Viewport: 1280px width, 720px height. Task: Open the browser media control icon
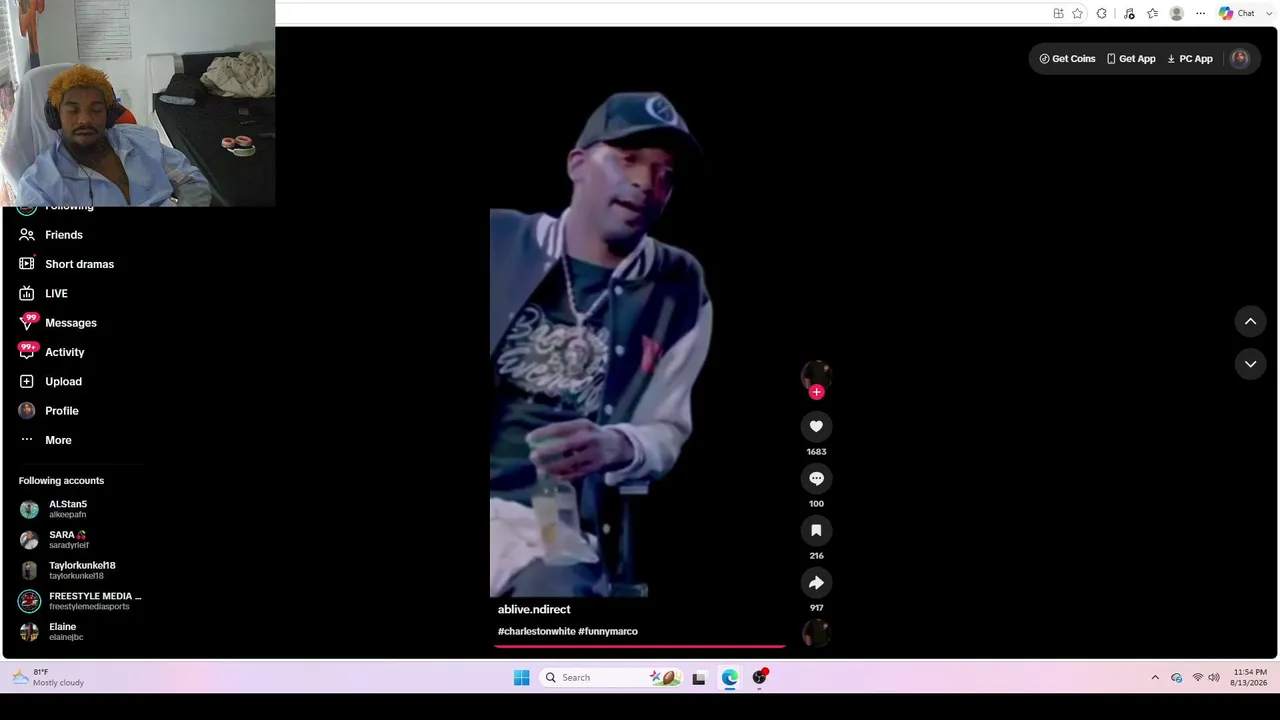click(1129, 13)
